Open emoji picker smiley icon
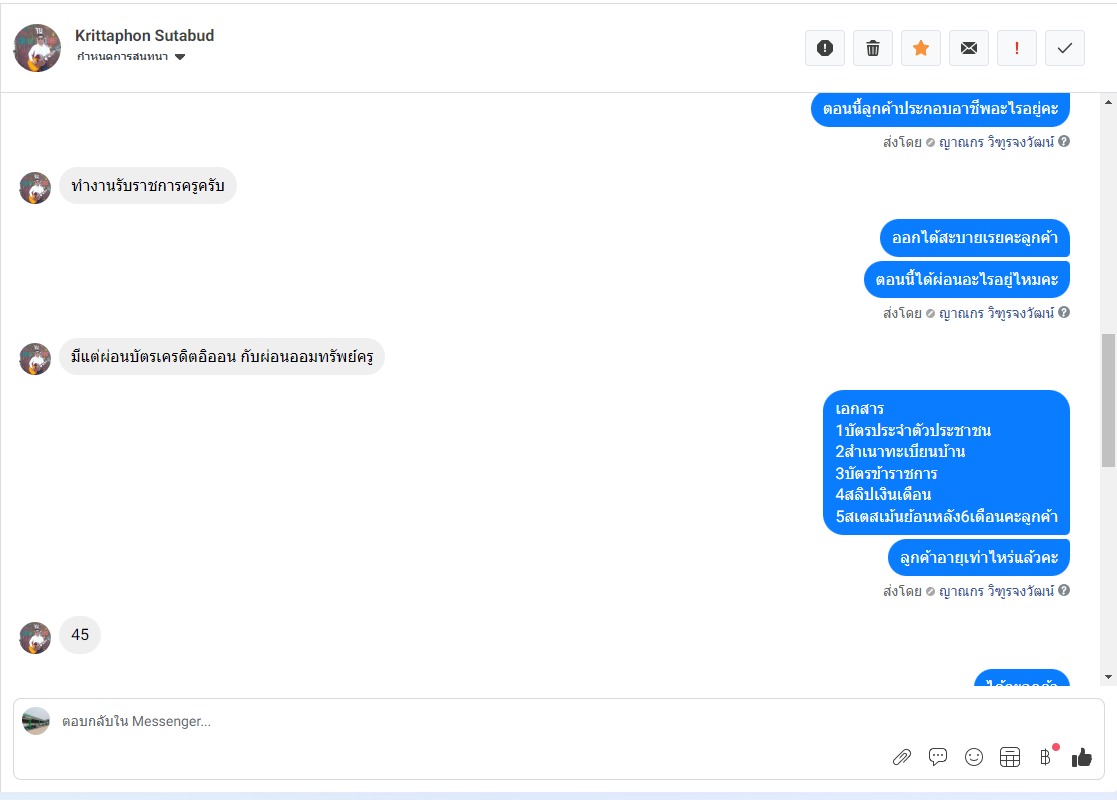This screenshot has width=1117, height=800. (x=974, y=757)
